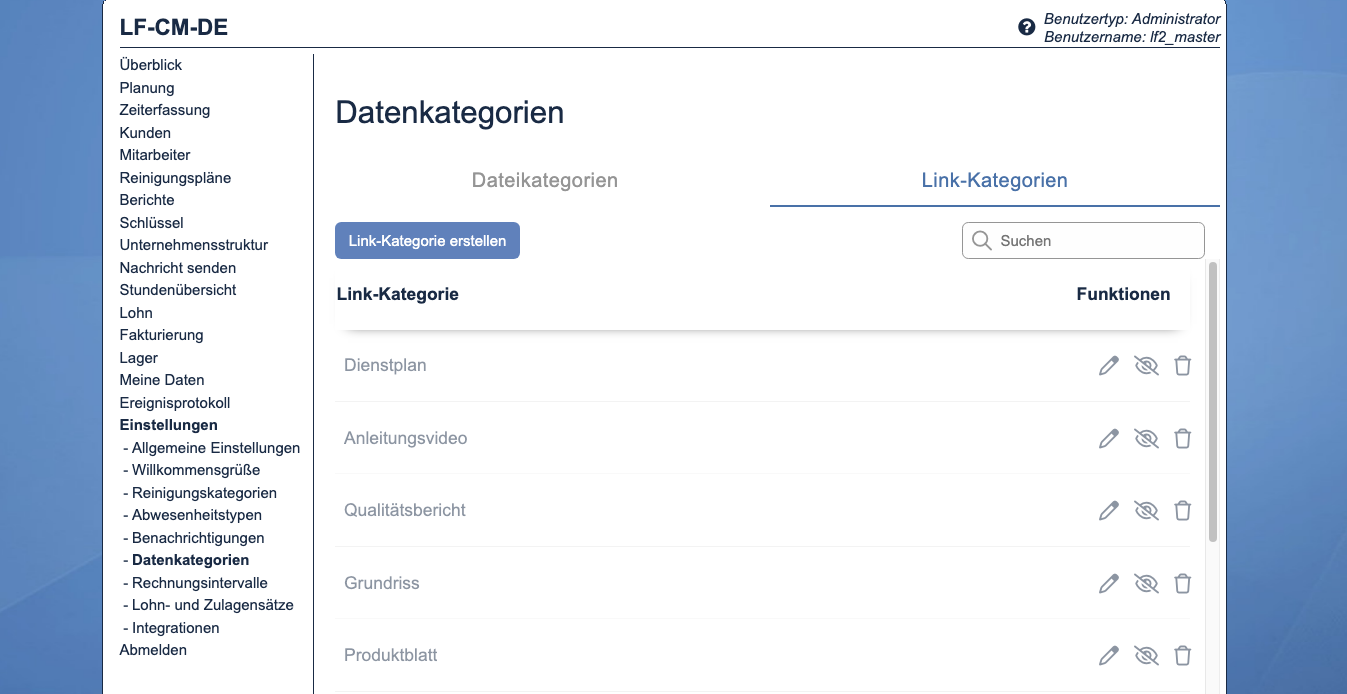This screenshot has height=694, width=1347.
Task: Click the category list scrollbar
Action: (1213, 402)
